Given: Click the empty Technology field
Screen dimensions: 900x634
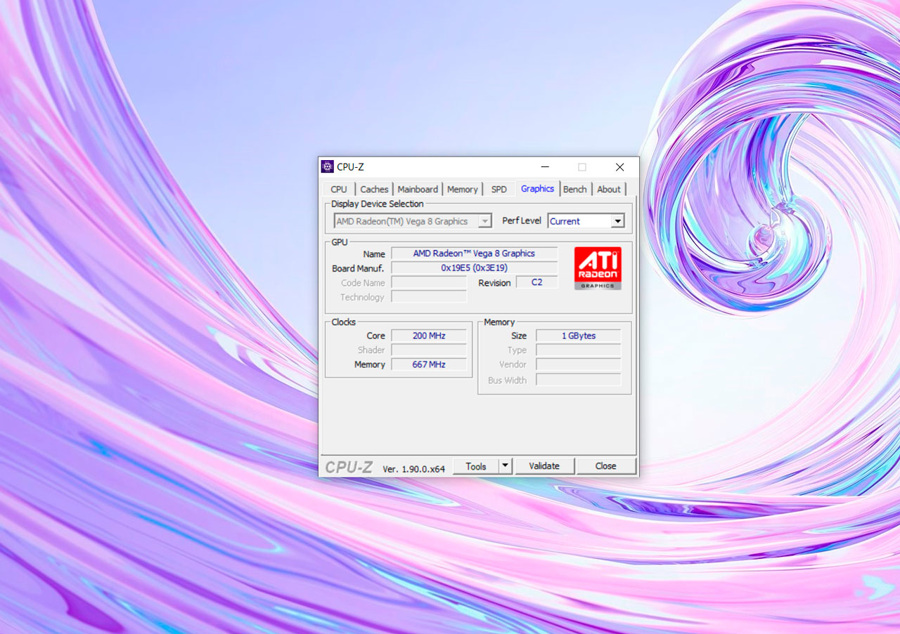Looking at the screenshot, I should [429, 297].
